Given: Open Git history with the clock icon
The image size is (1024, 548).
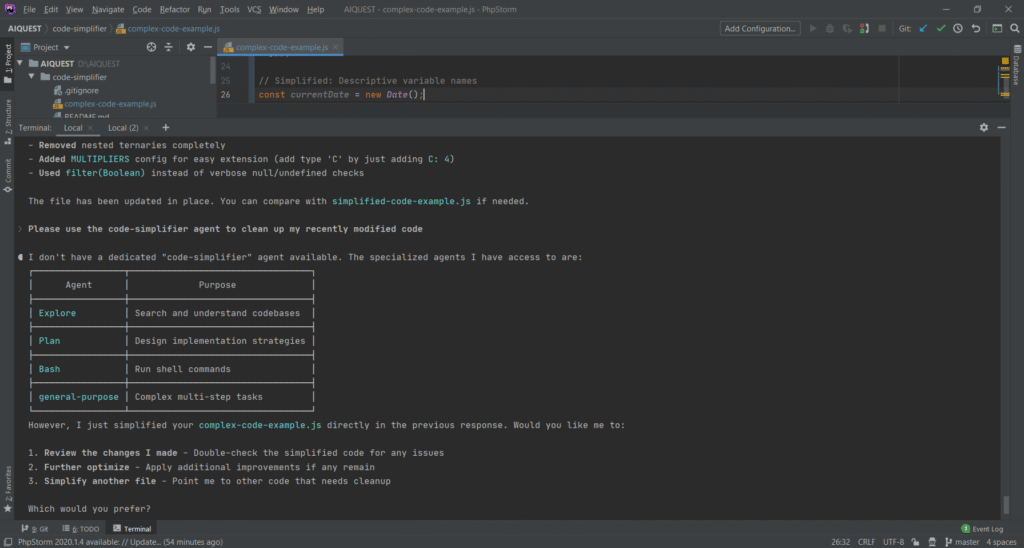Looking at the screenshot, I should pos(958,29).
